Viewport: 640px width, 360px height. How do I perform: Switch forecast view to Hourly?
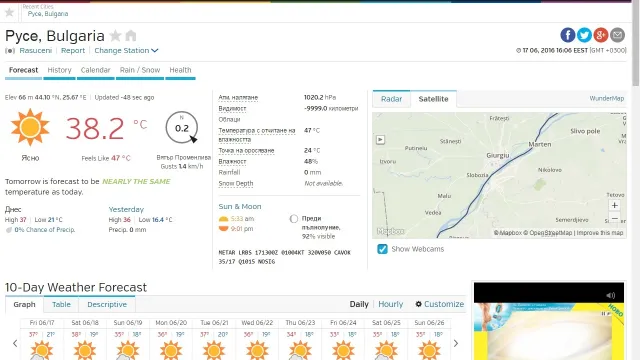tap(391, 304)
